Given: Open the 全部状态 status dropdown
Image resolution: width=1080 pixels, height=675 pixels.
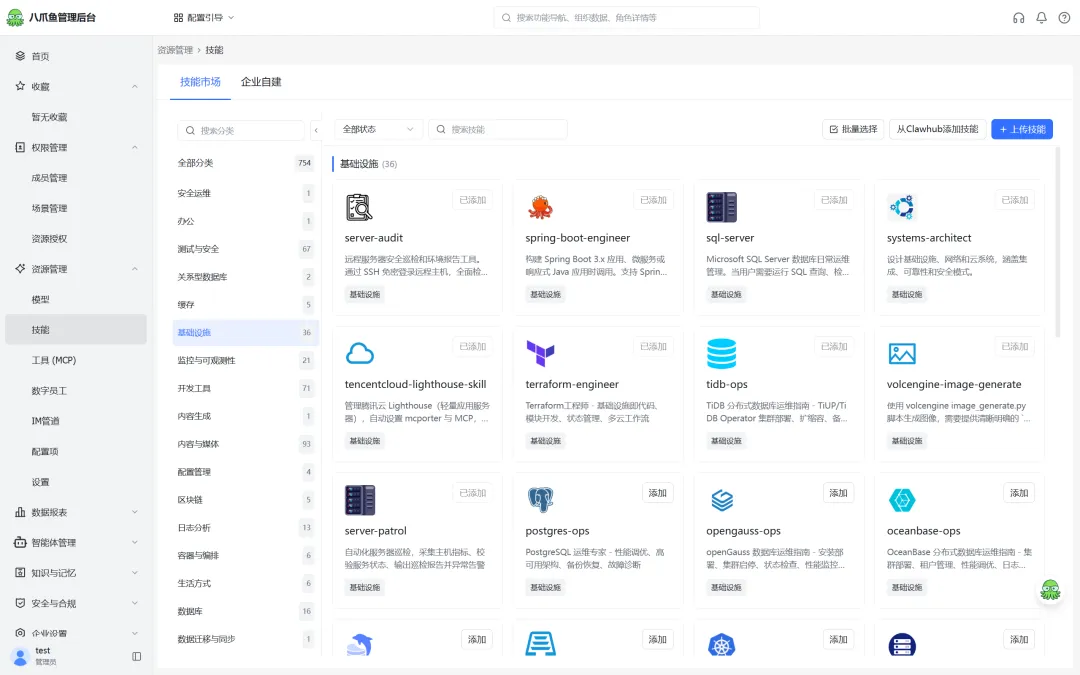Looking at the screenshot, I should (377, 129).
